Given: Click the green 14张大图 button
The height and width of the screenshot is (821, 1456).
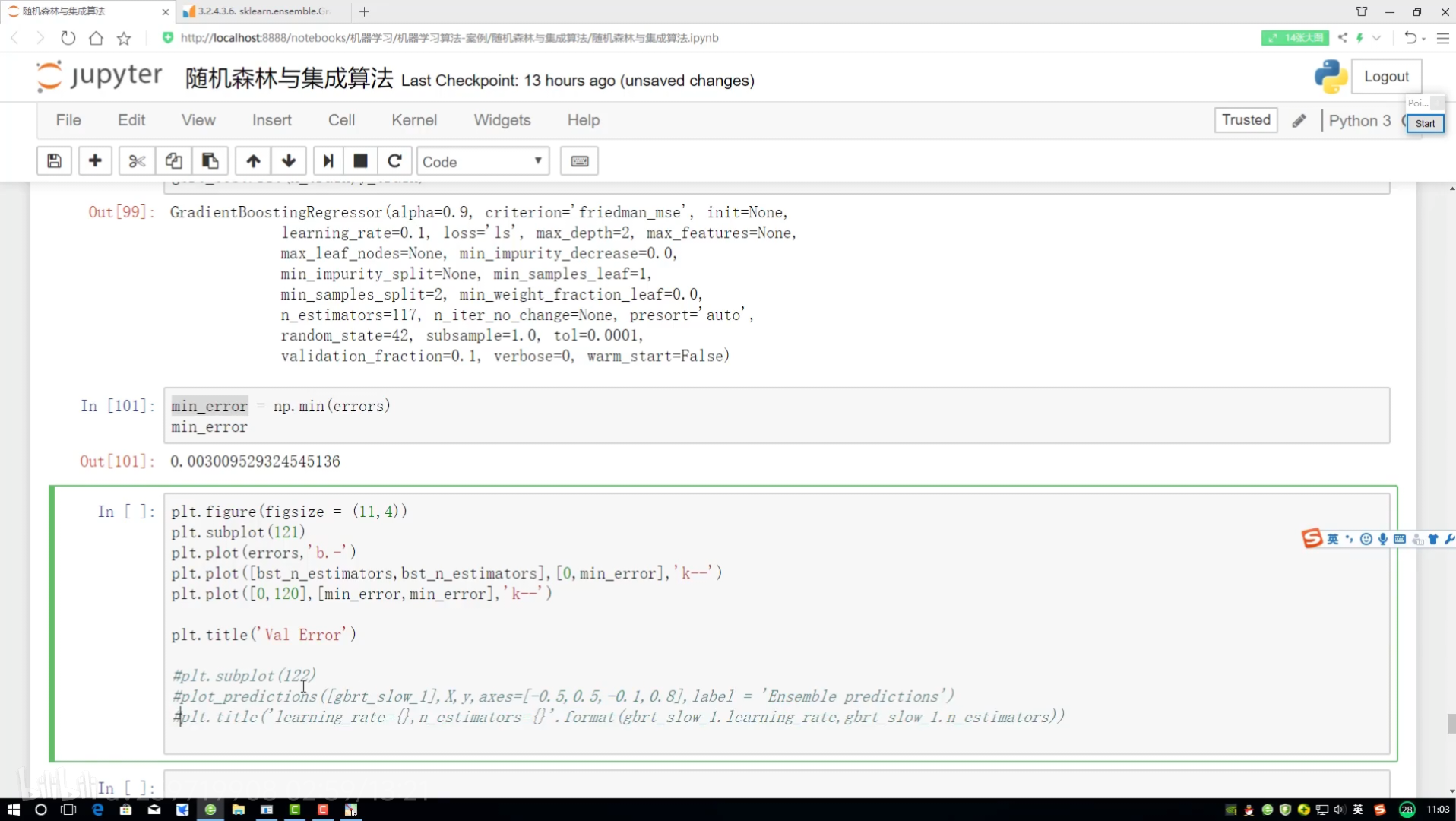Looking at the screenshot, I should 1295,38.
